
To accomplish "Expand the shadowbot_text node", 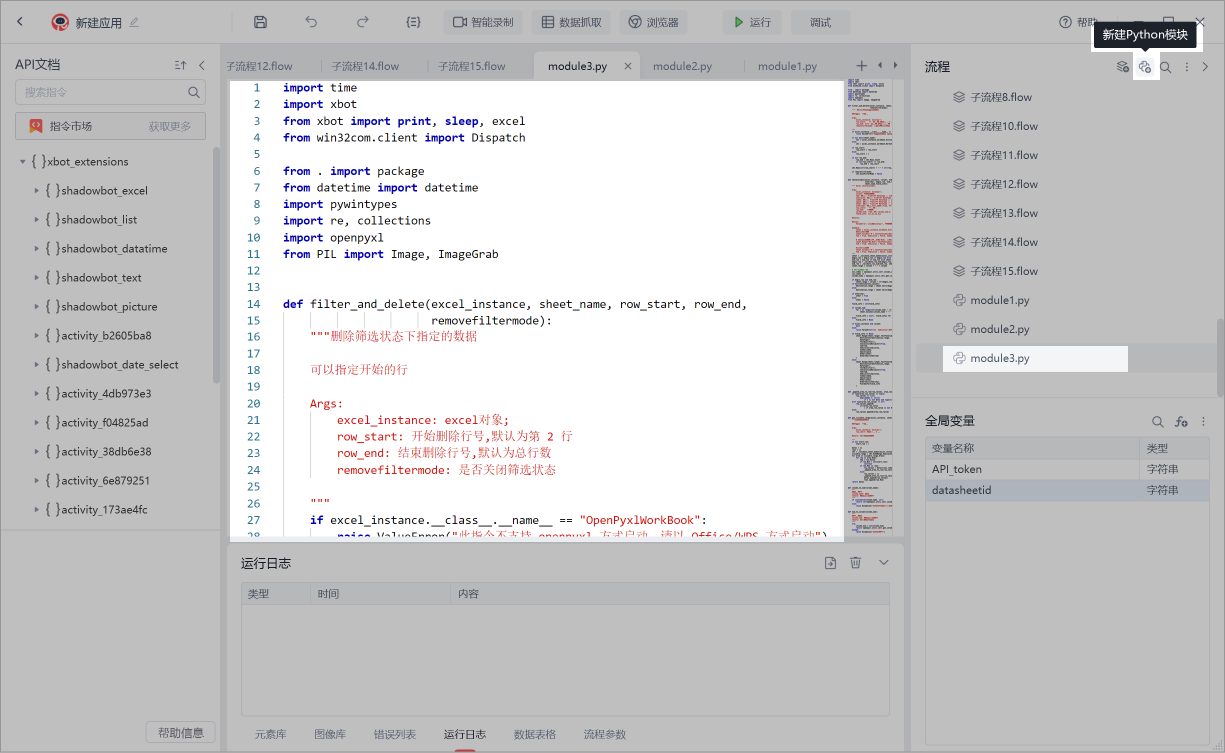I will tap(36, 277).
